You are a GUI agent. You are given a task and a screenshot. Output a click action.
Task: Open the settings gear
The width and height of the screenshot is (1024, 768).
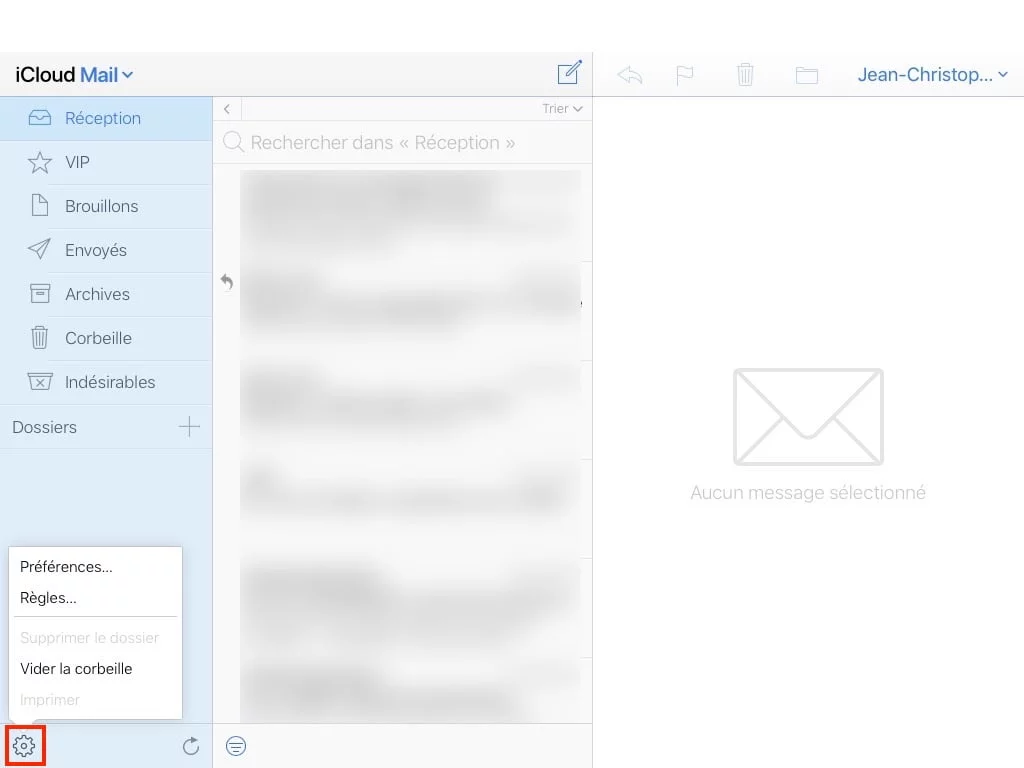(24, 745)
